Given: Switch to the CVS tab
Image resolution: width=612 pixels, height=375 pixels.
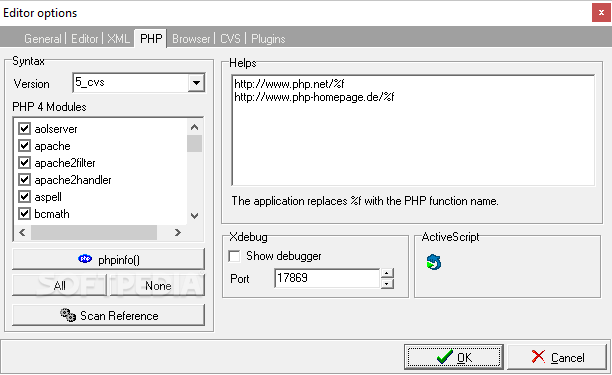Looking at the screenshot, I should coord(230,39).
